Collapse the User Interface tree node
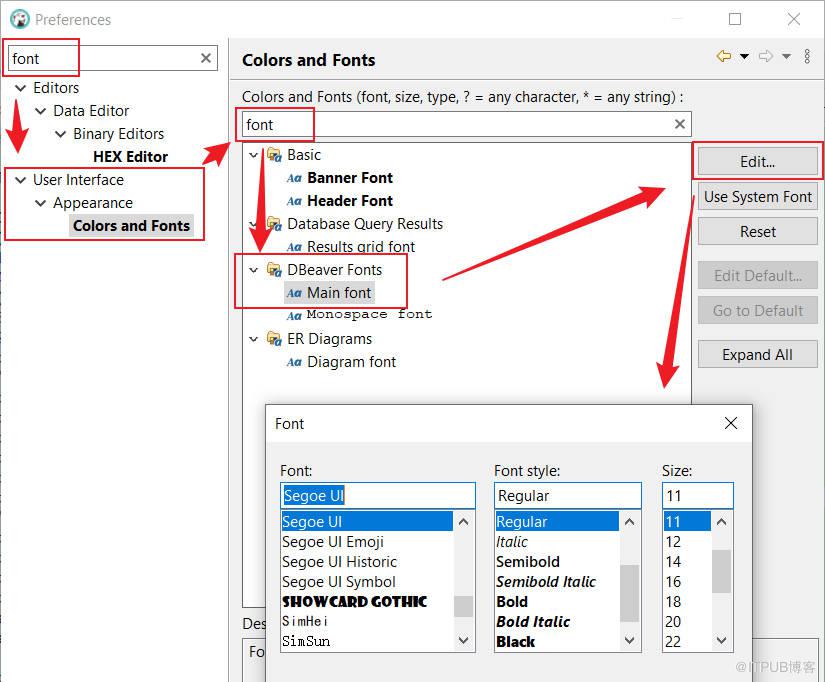The height and width of the screenshot is (682, 825). [x=20, y=180]
